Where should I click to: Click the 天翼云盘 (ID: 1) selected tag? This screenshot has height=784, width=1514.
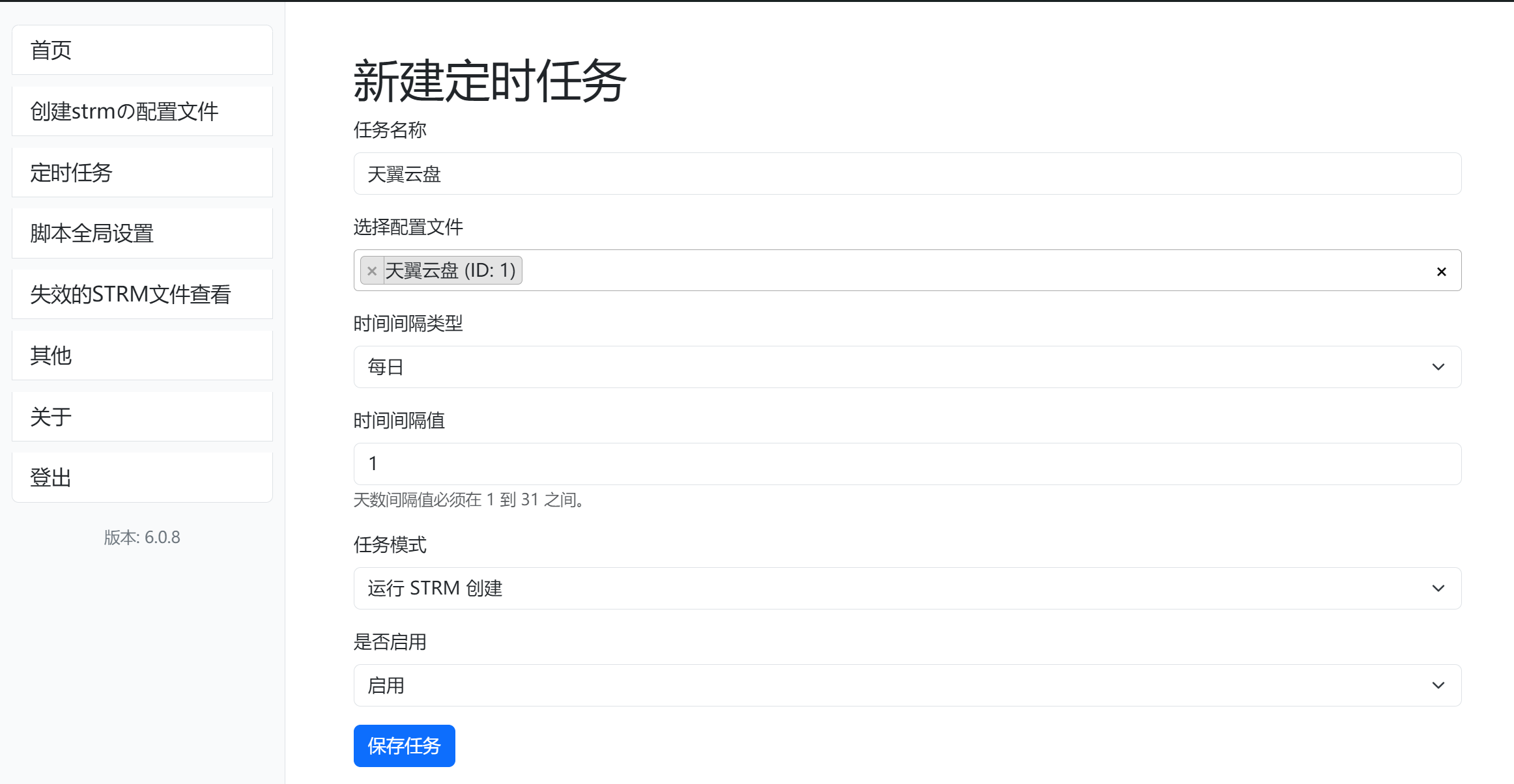click(x=450, y=271)
